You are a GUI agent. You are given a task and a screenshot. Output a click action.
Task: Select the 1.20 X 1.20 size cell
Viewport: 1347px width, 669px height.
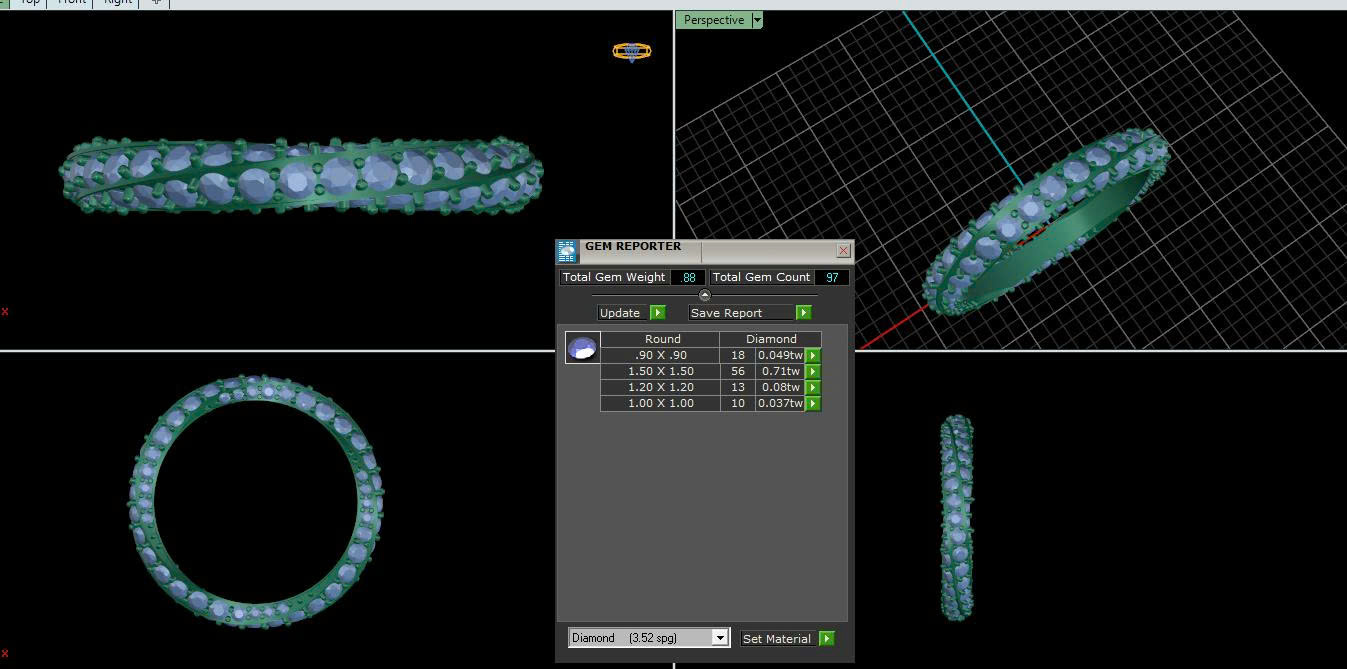pyautogui.click(x=660, y=387)
